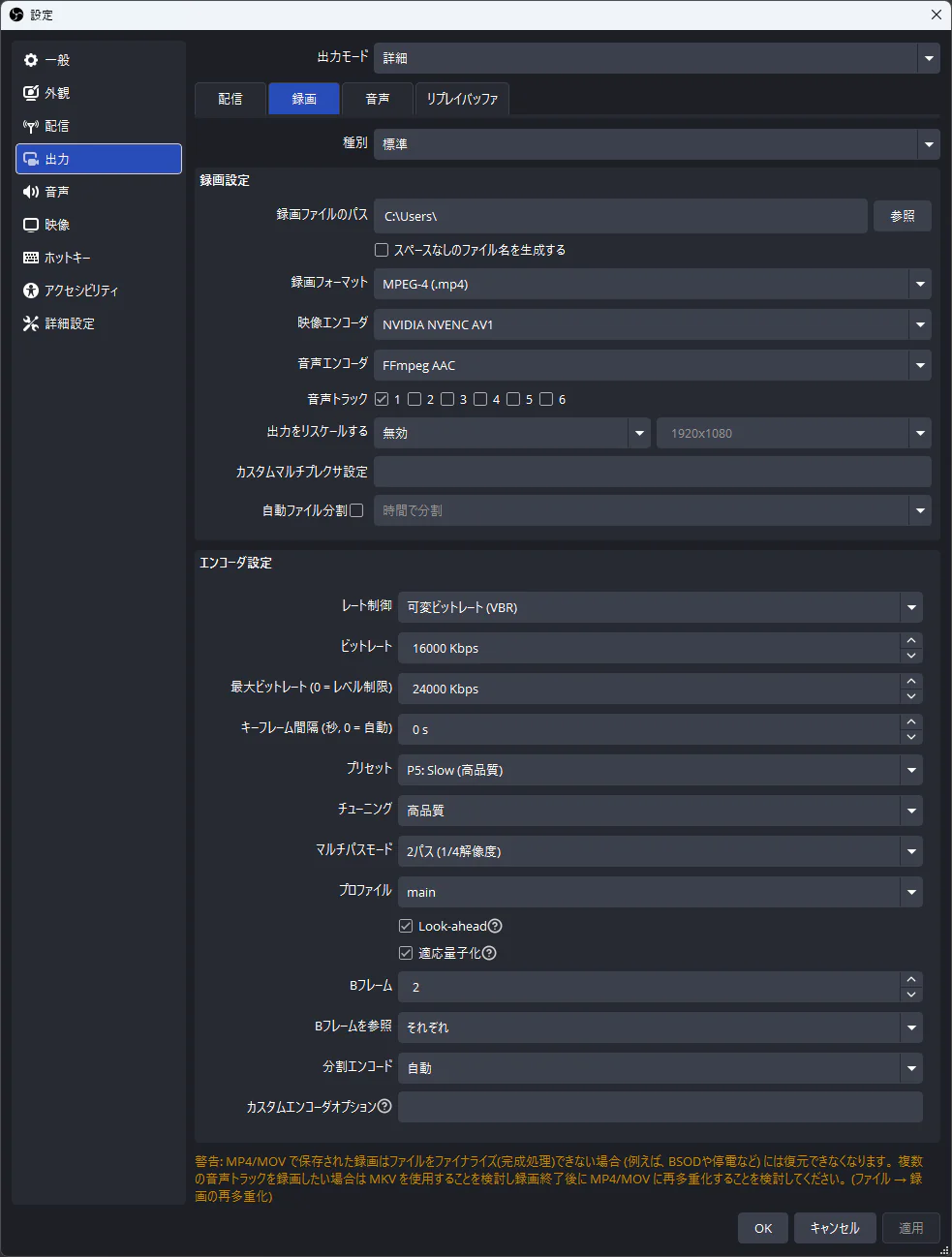Click the Look-ahead help question mark icon
Image resolution: width=952 pixels, height=1257 pixels.
point(495,926)
